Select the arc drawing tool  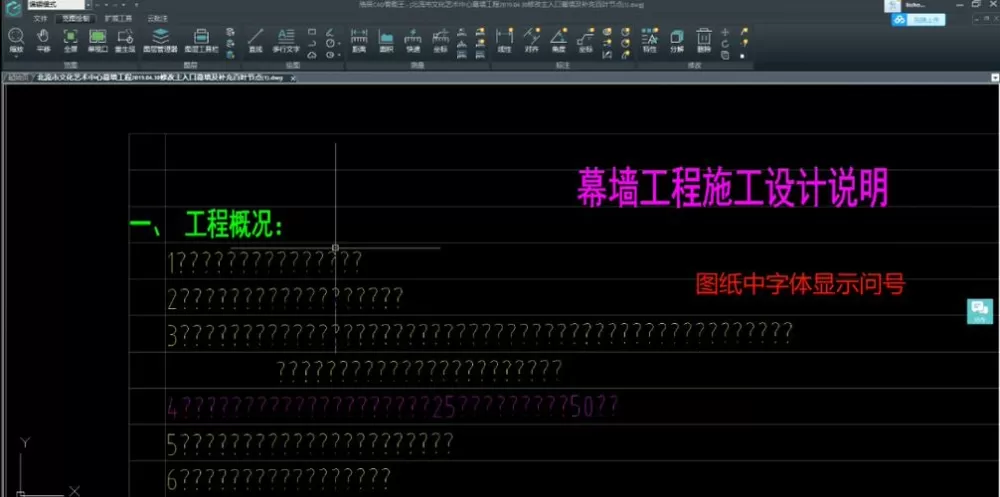click(312, 43)
